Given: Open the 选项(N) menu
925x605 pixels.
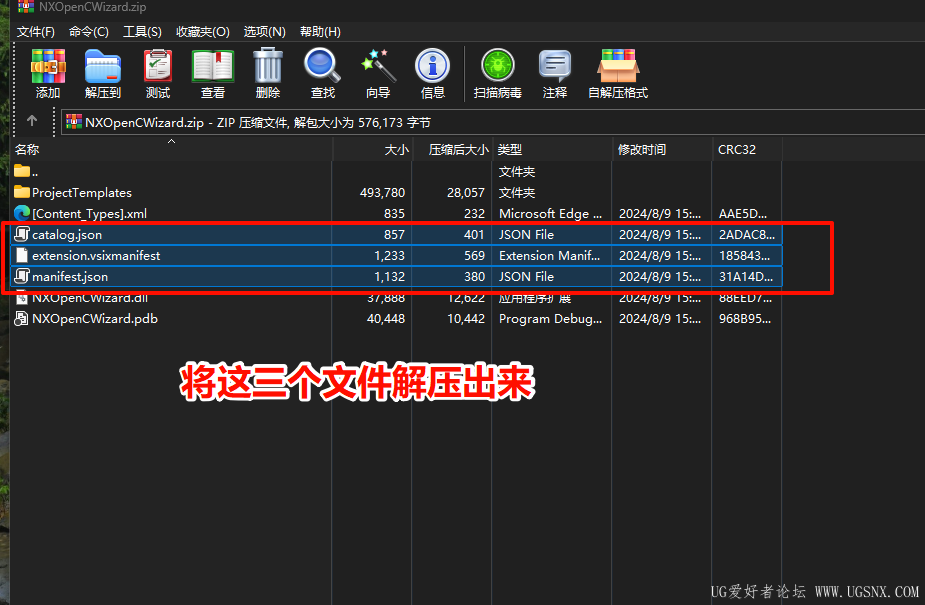Looking at the screenshot, I should click(263, 31).
